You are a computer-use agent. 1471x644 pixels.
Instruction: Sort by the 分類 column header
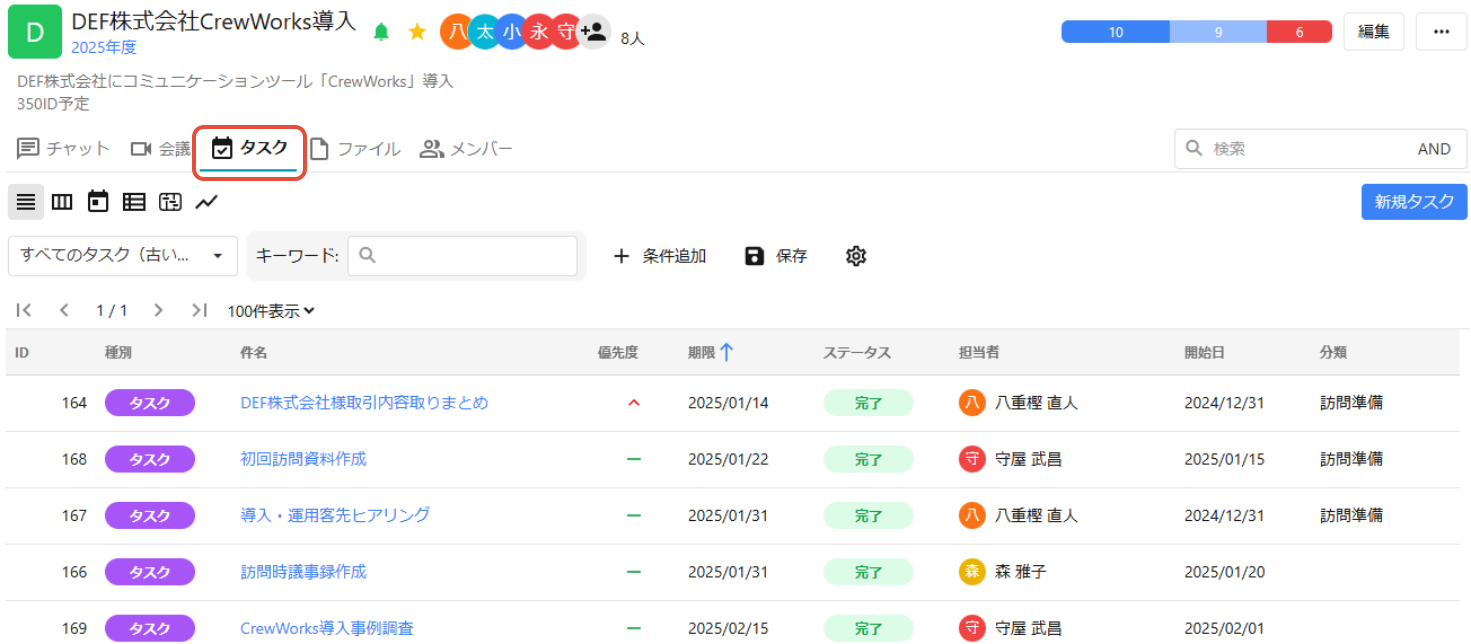[1333, 353]
